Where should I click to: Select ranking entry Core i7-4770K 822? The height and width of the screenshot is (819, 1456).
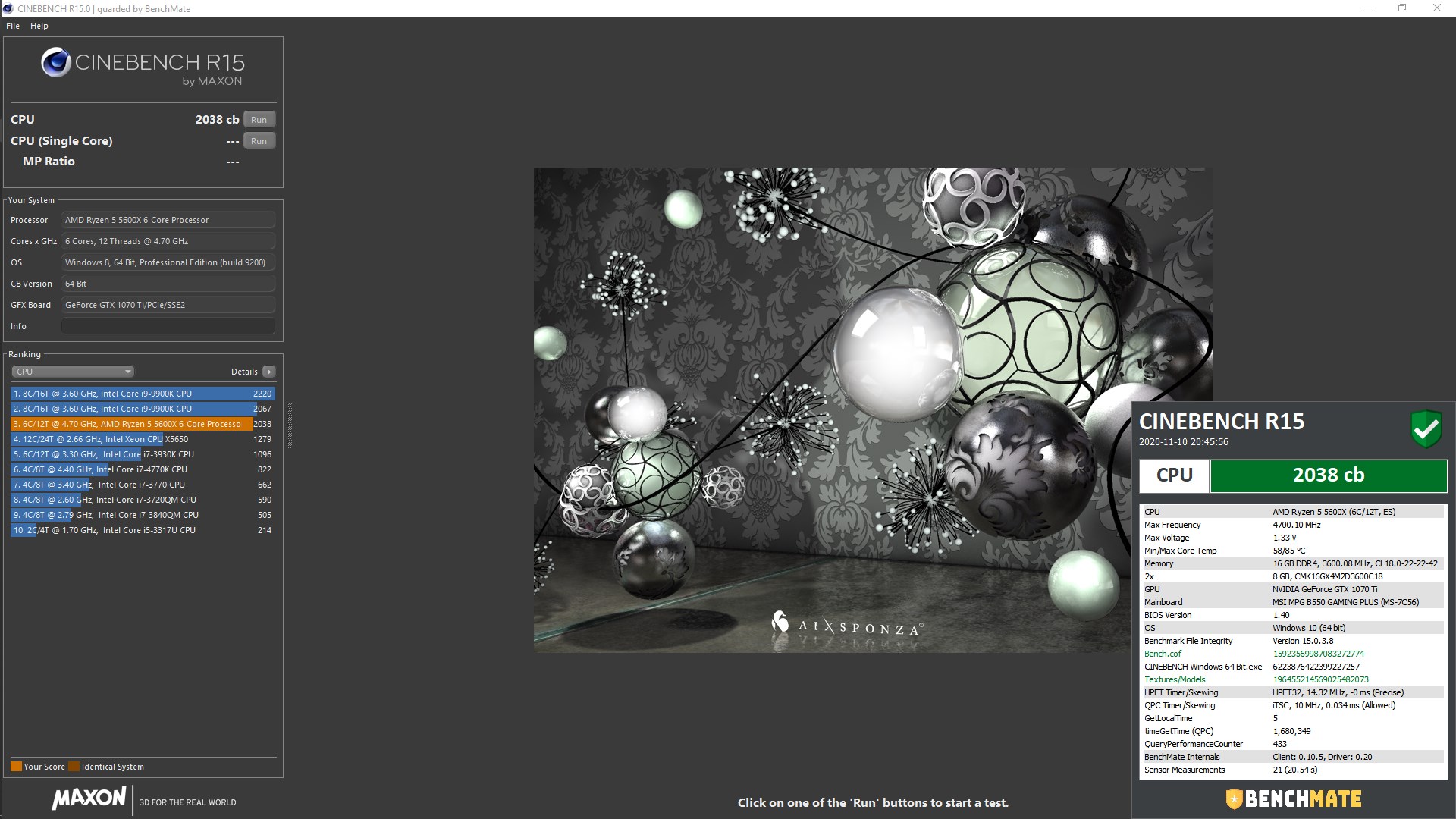click(143, 469)
